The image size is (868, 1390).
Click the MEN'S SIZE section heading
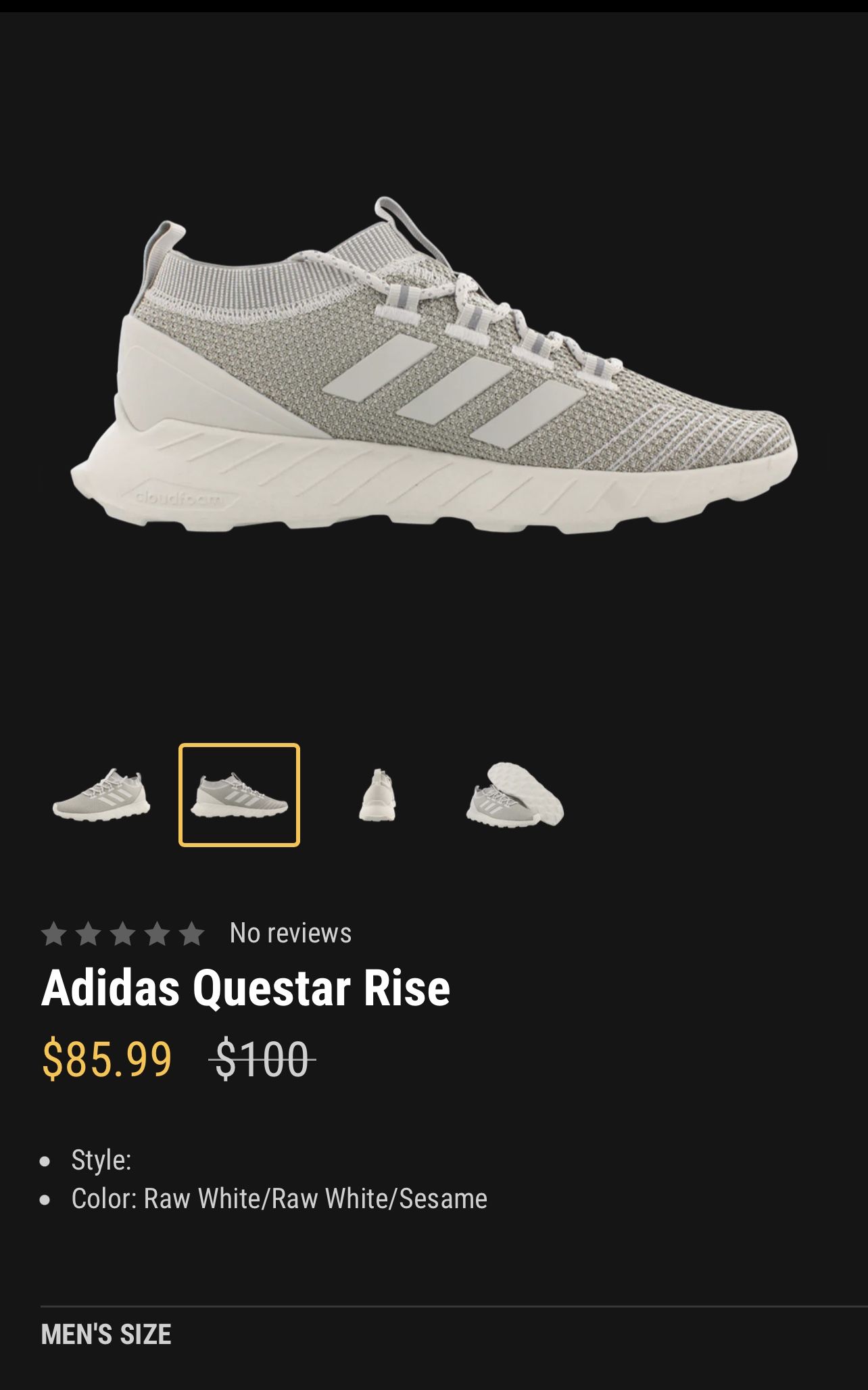point(106,1335)
